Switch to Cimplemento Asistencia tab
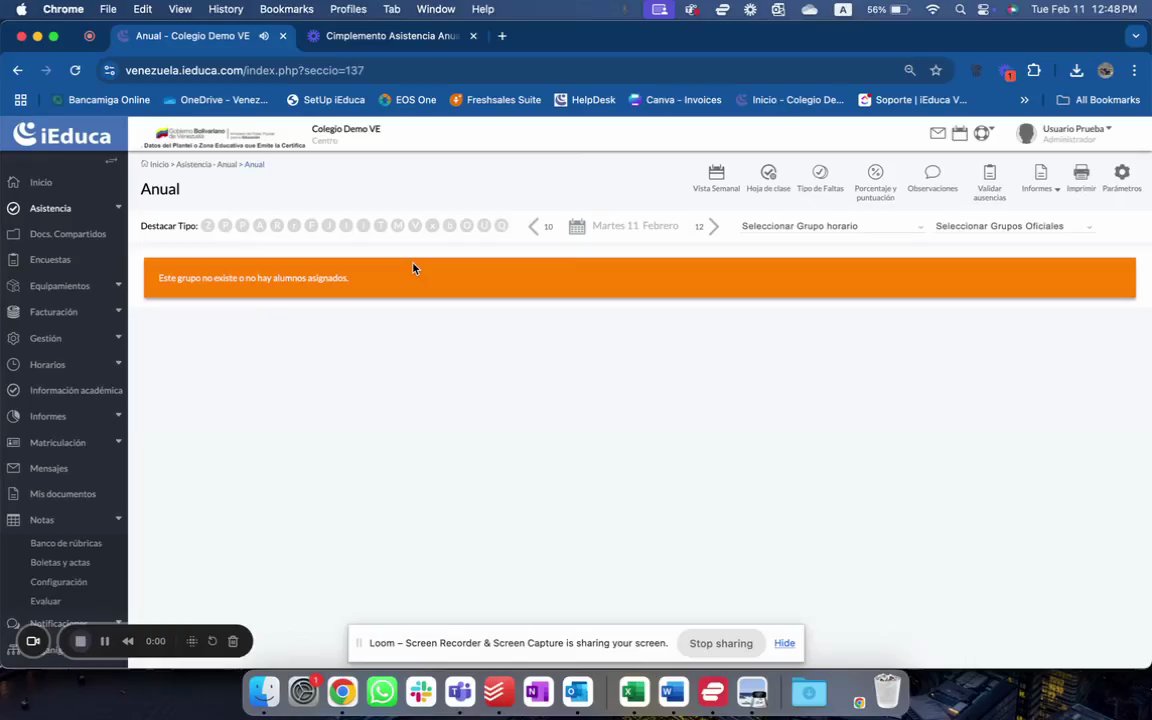 (x=392, y=36)
